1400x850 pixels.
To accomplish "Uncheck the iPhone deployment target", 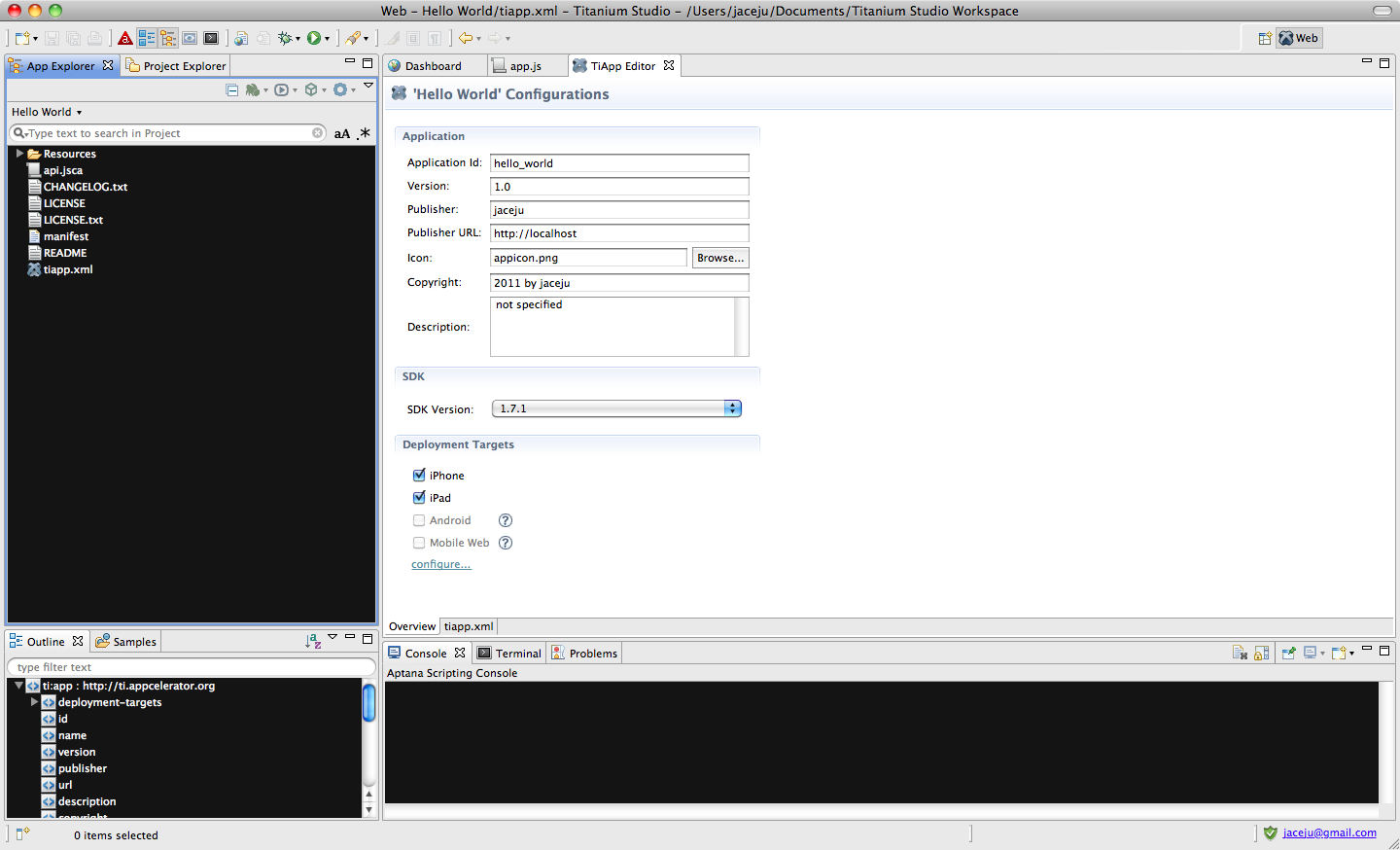I will (419, 476).
